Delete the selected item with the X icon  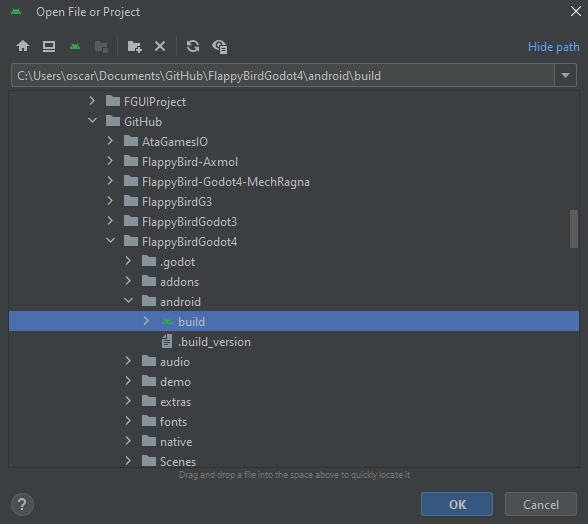[160, 46]
